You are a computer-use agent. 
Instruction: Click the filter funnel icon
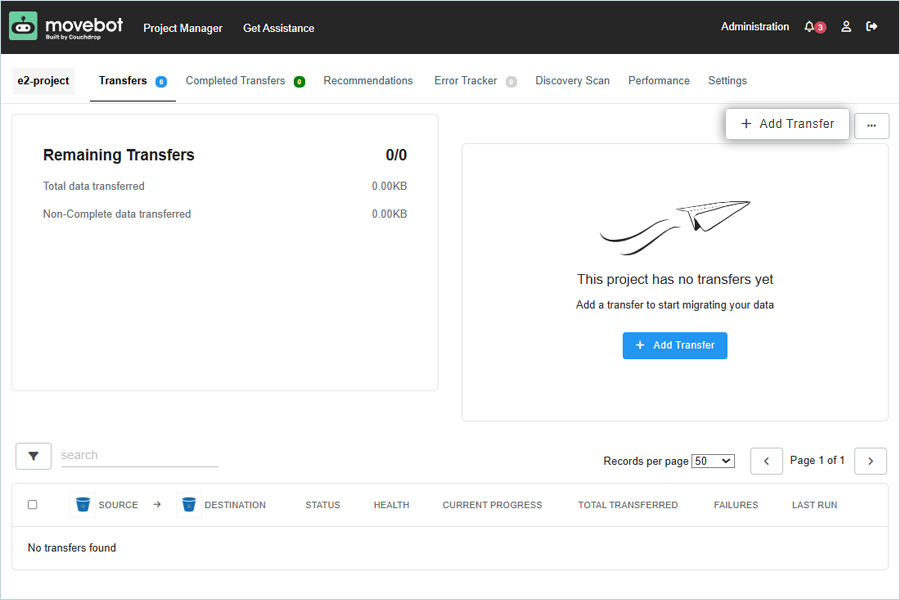point(34,456)
